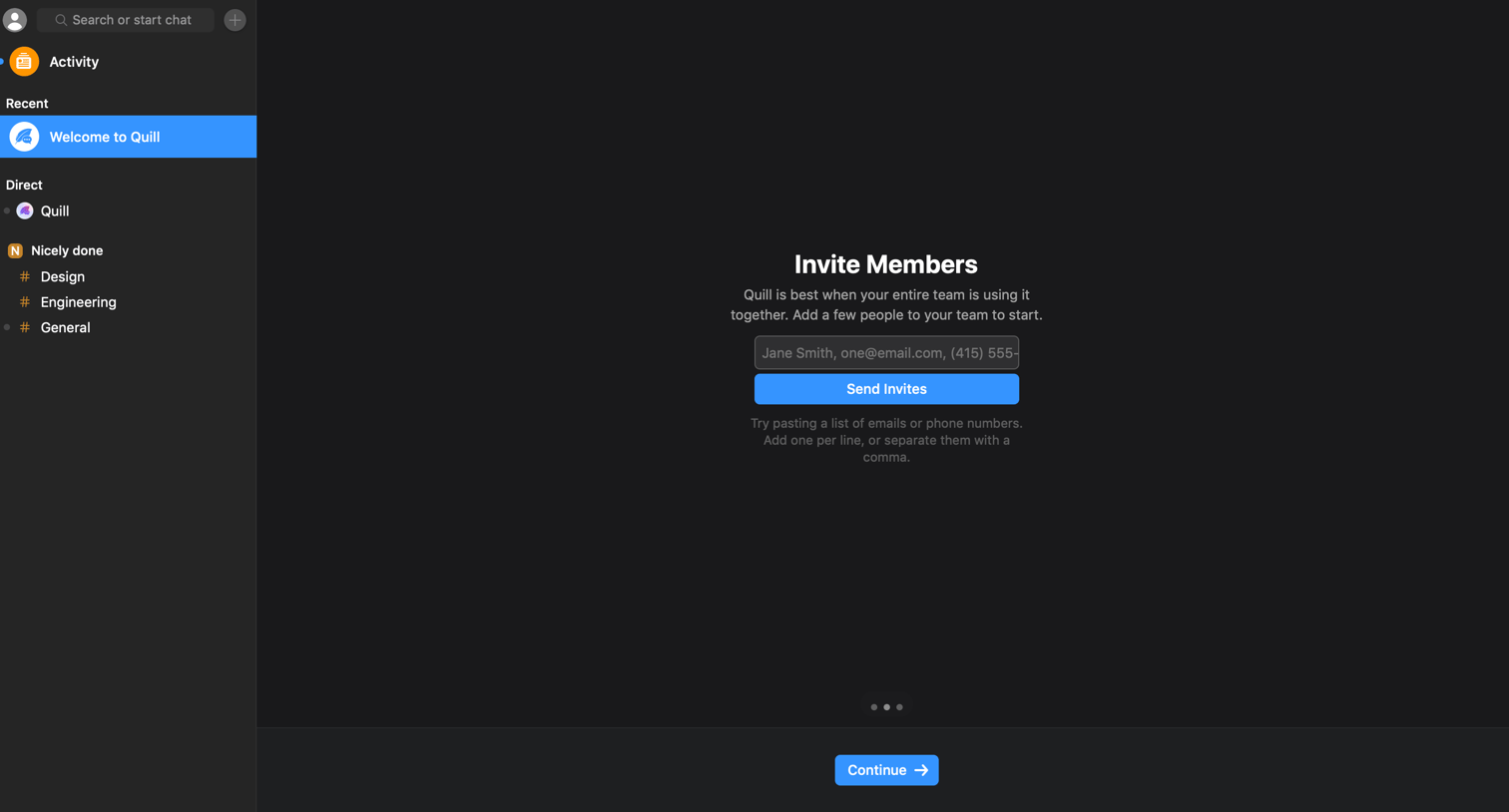Screen dimensions: 1509x812
Task: Click the Send Invites button
Action: pos(886,389)
